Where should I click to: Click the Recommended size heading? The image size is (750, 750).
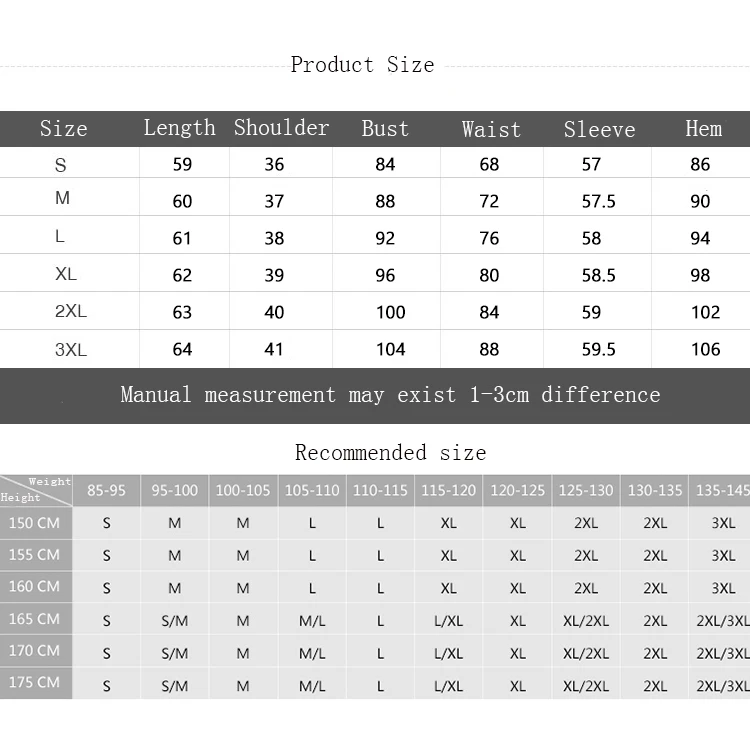tap(390, 453)
